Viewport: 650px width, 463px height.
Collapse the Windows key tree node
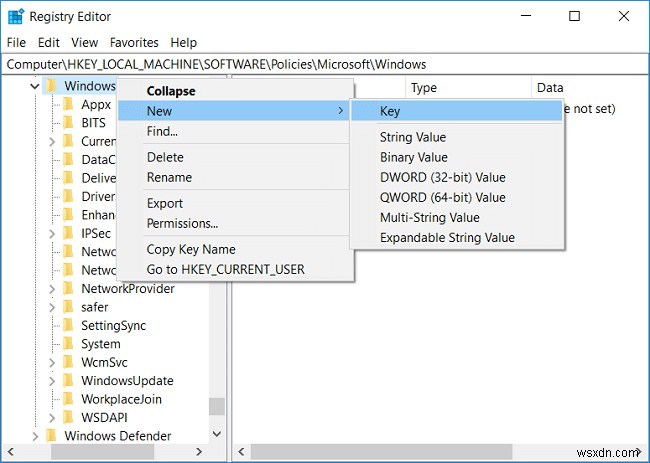35,86
